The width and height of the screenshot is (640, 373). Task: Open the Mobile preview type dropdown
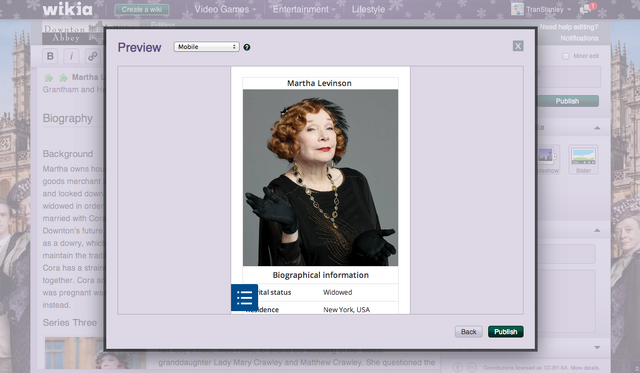(206, 47)
